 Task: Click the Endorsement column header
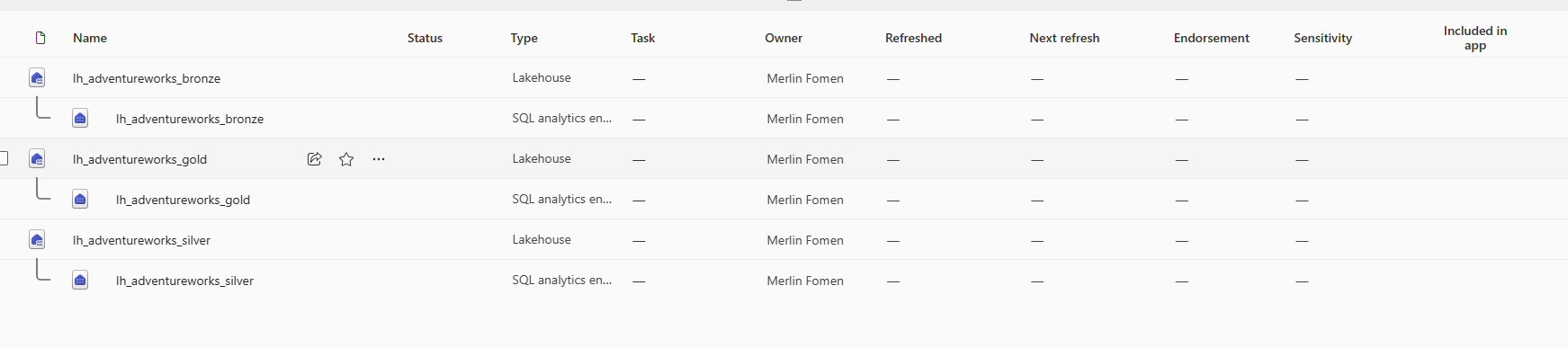[x=1211, y=38]
